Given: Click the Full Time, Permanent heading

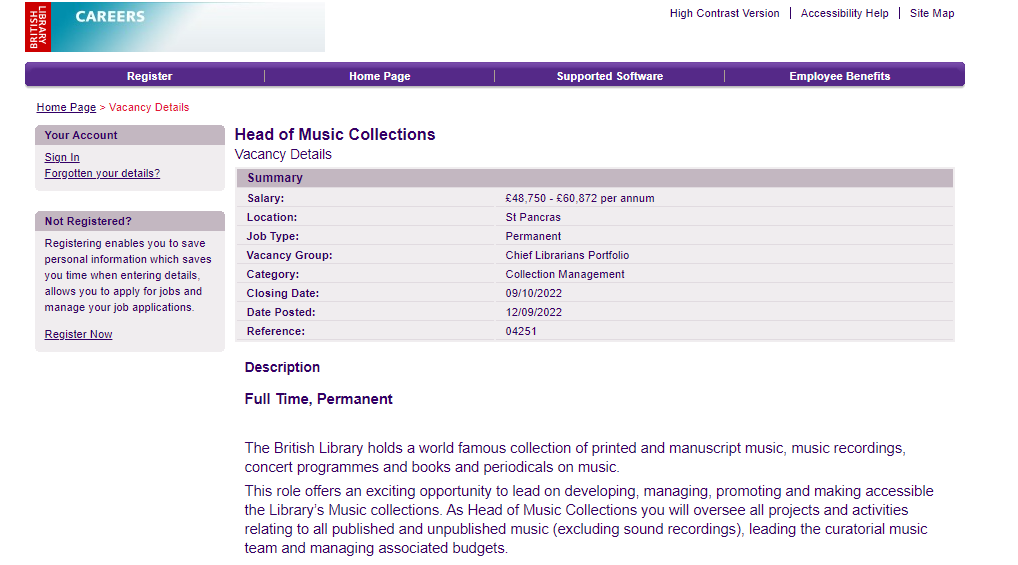Looking at the screenshot, I should pyautogui.click(x=319, y=399).
